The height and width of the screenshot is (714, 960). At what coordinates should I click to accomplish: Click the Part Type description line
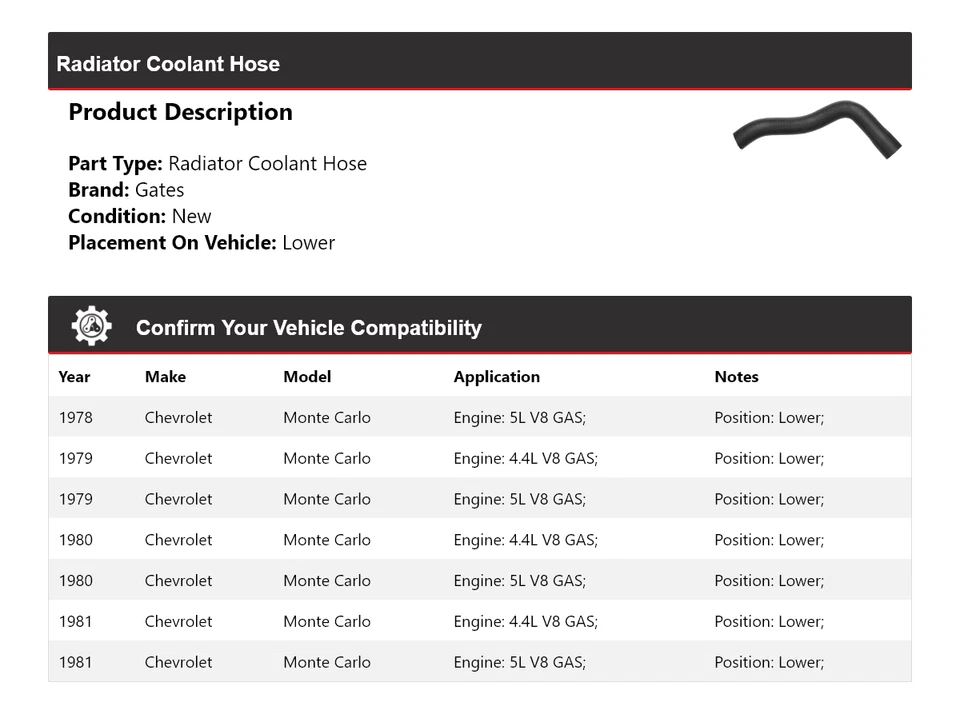point(217,164)
